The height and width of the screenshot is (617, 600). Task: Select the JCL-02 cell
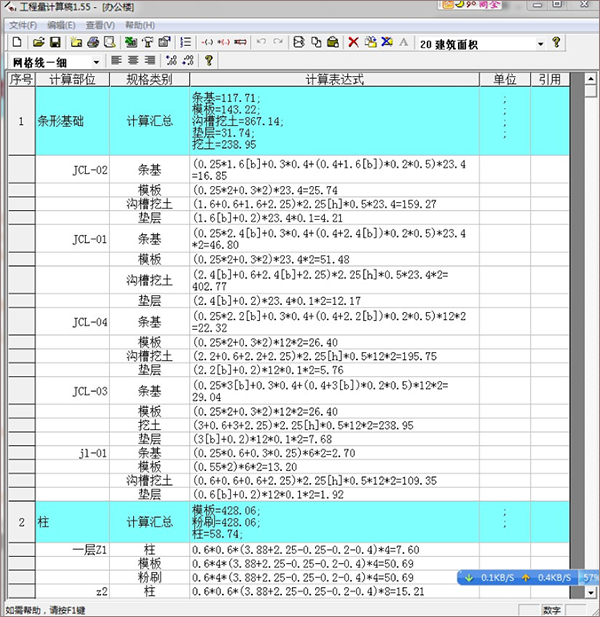pyautogui.click(x=72, y=170)
